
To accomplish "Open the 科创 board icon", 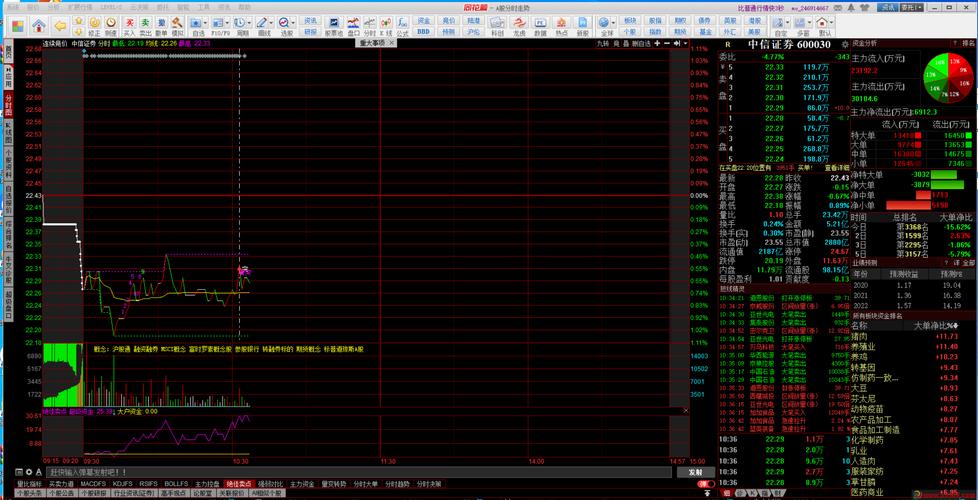I will click(497, 26).
